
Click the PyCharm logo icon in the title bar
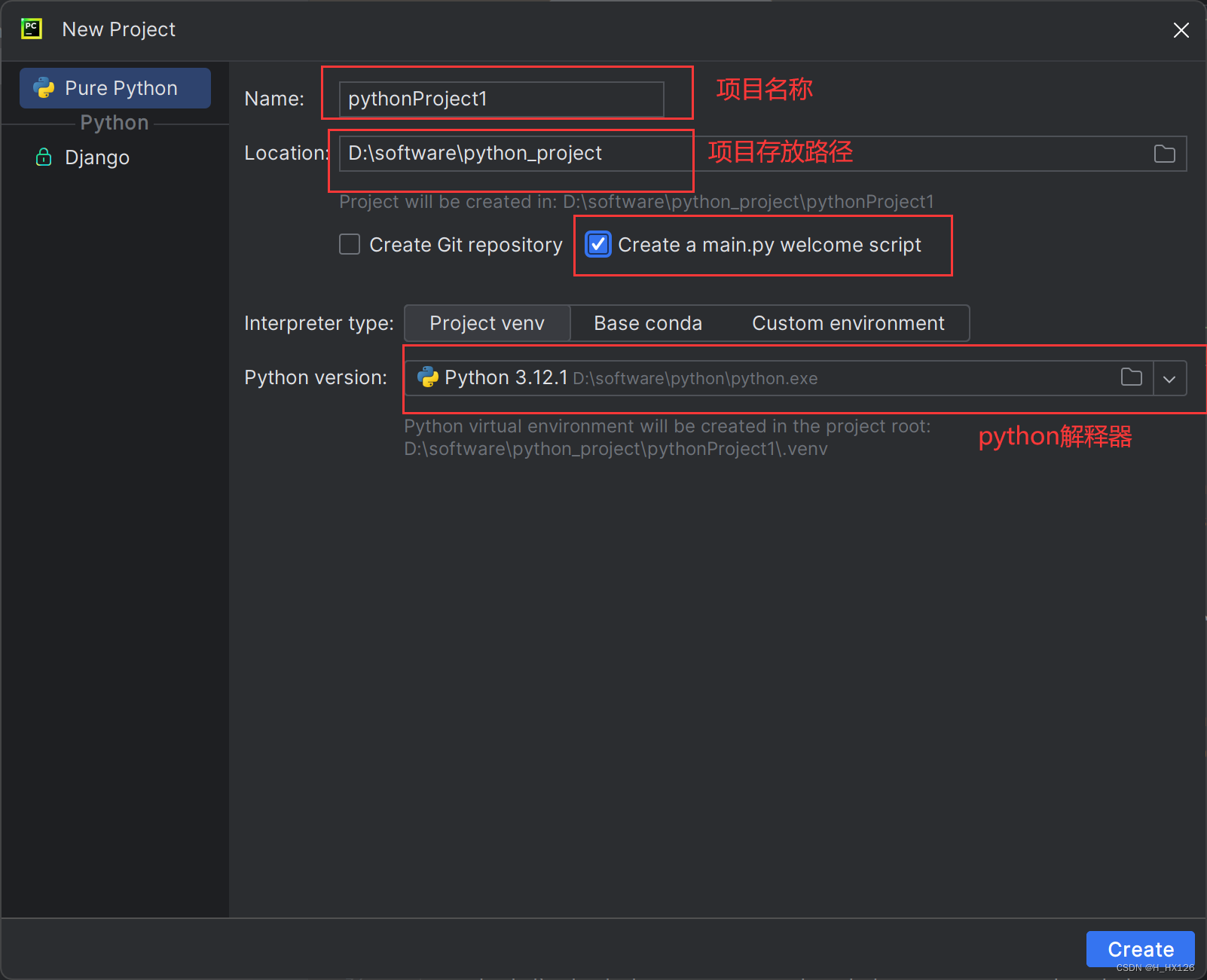(x=32, y=29)
